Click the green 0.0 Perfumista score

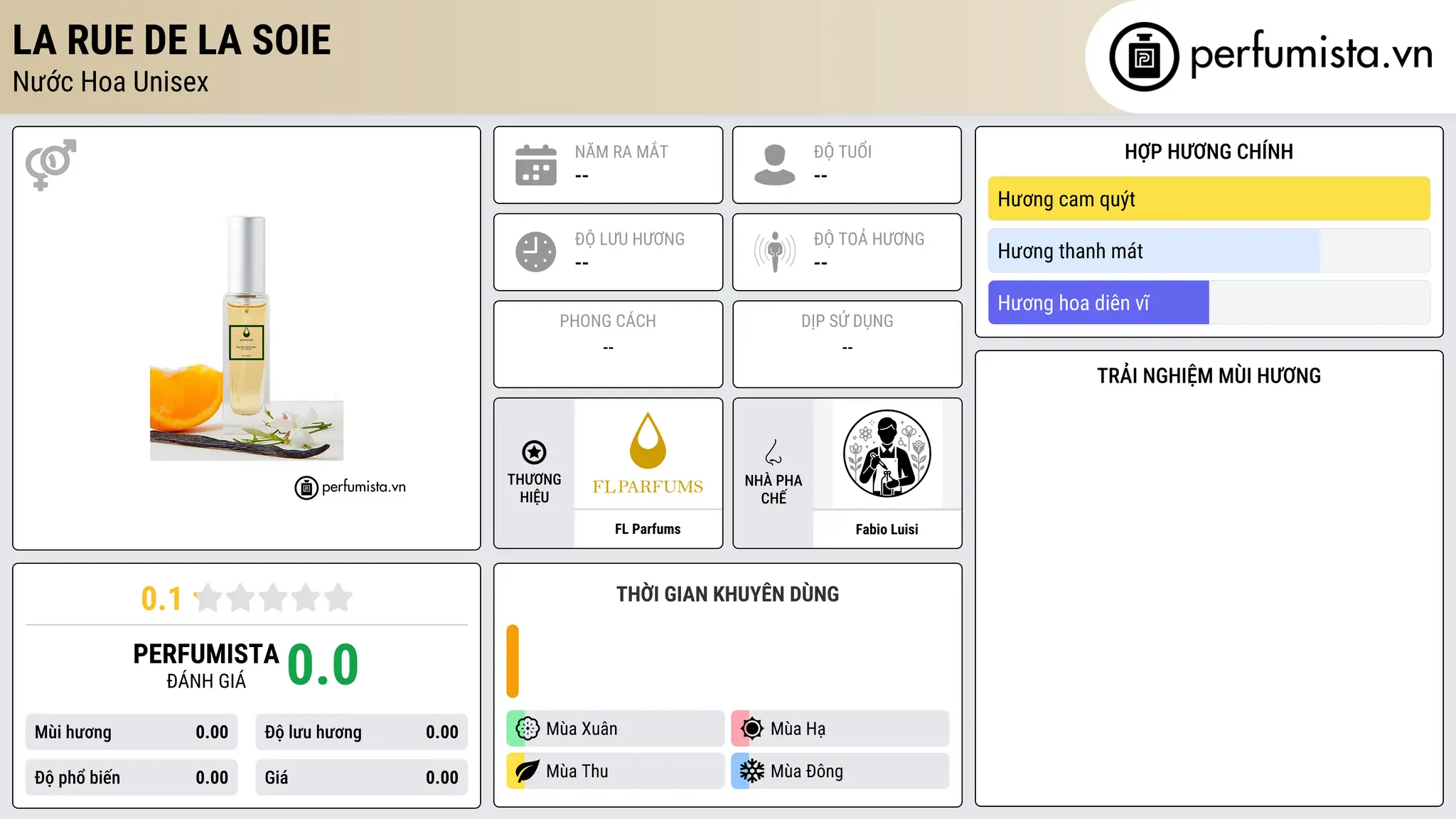[x=323, y=665]
